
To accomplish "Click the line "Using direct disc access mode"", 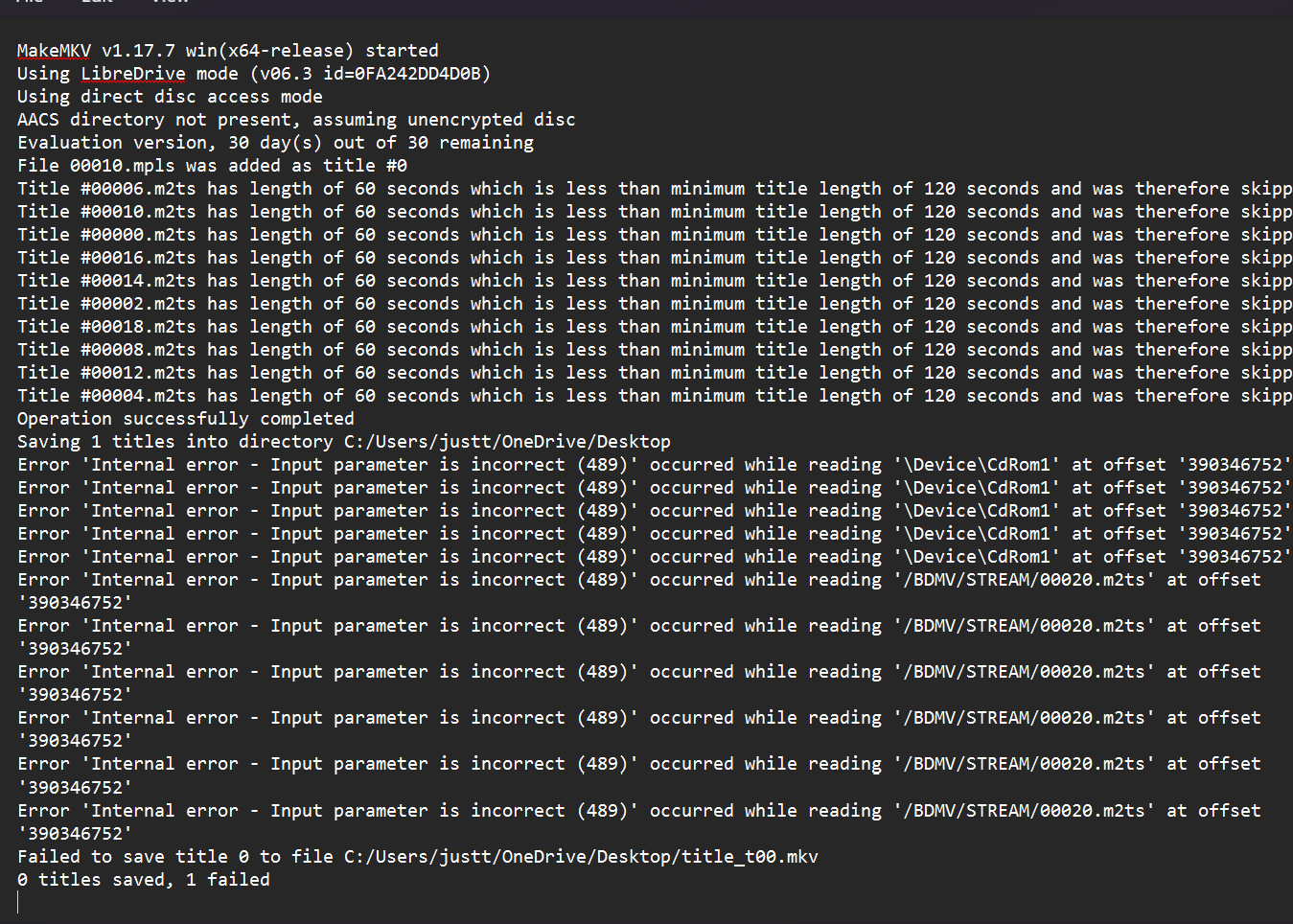I will [170, 97].
